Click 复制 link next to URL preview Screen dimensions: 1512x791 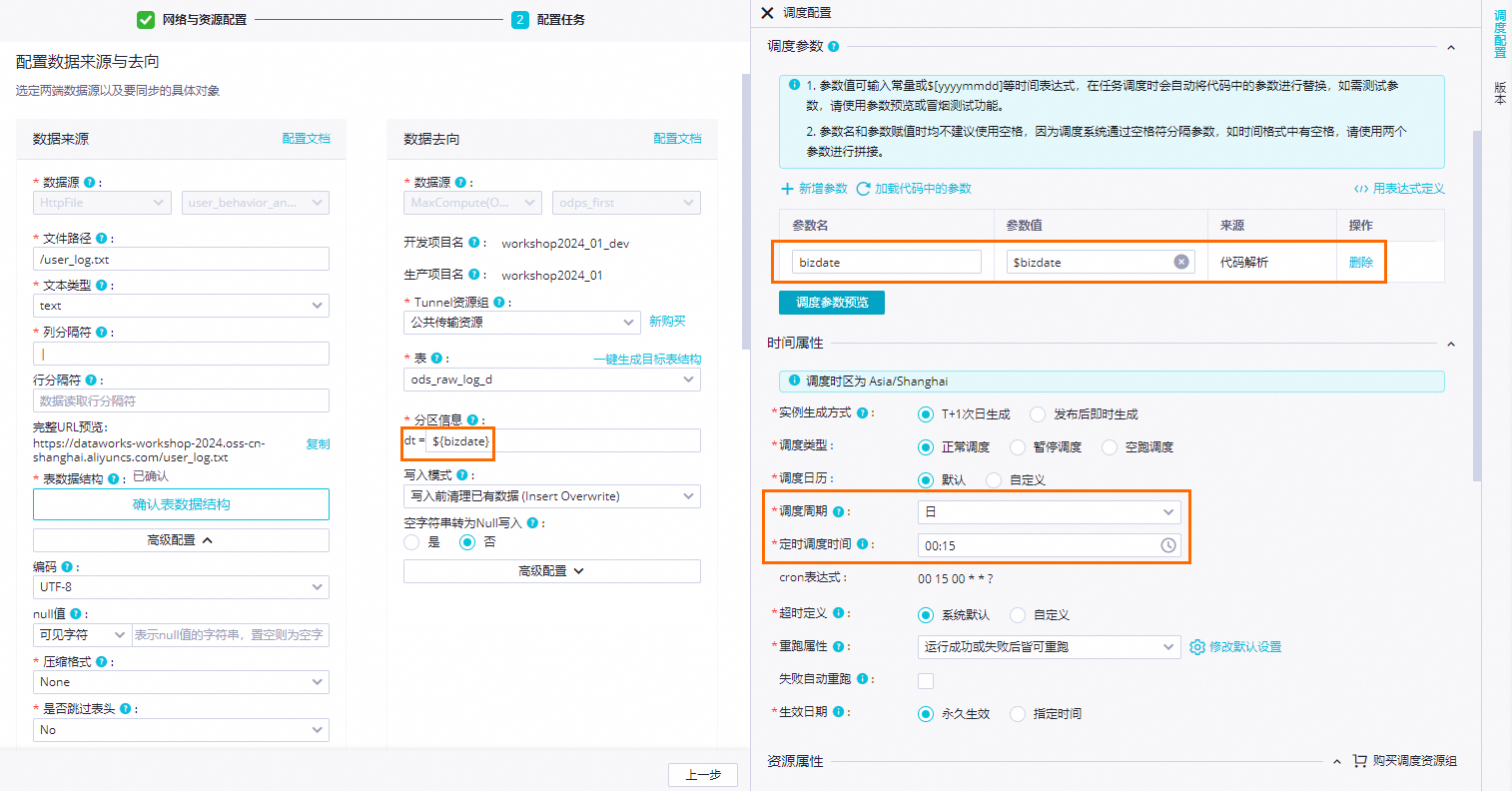(318, 443)
